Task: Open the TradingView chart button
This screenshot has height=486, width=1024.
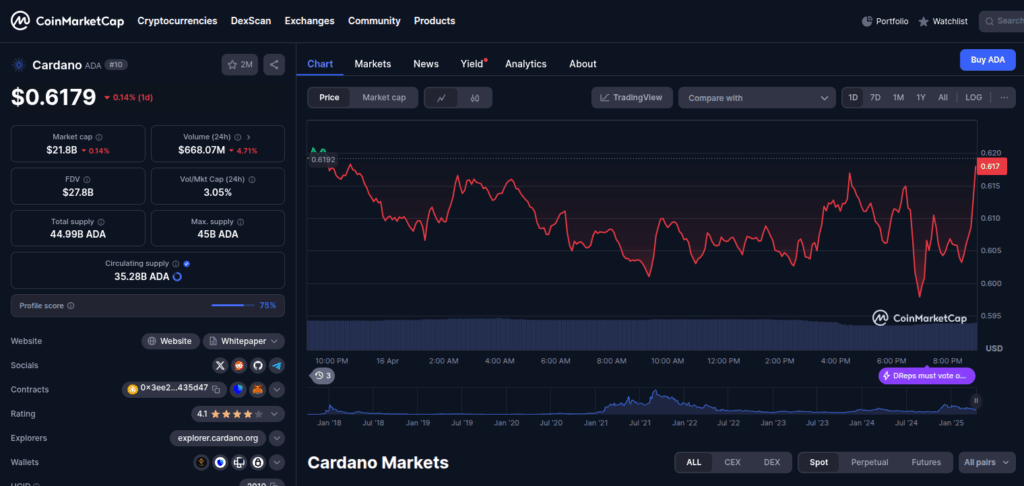Action: click(632, 98)
